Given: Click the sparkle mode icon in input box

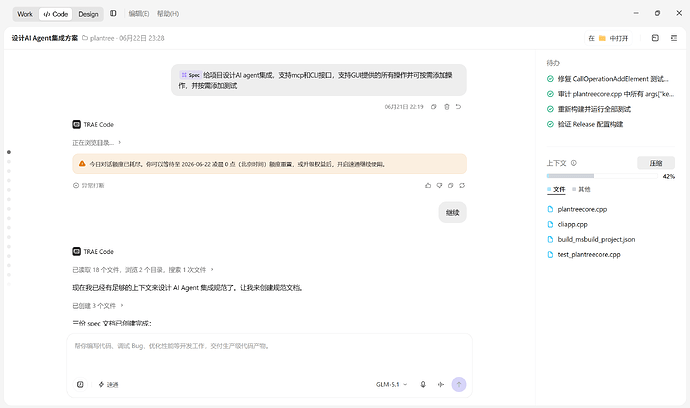Looking at the screenshot, I should pos(101,384).
